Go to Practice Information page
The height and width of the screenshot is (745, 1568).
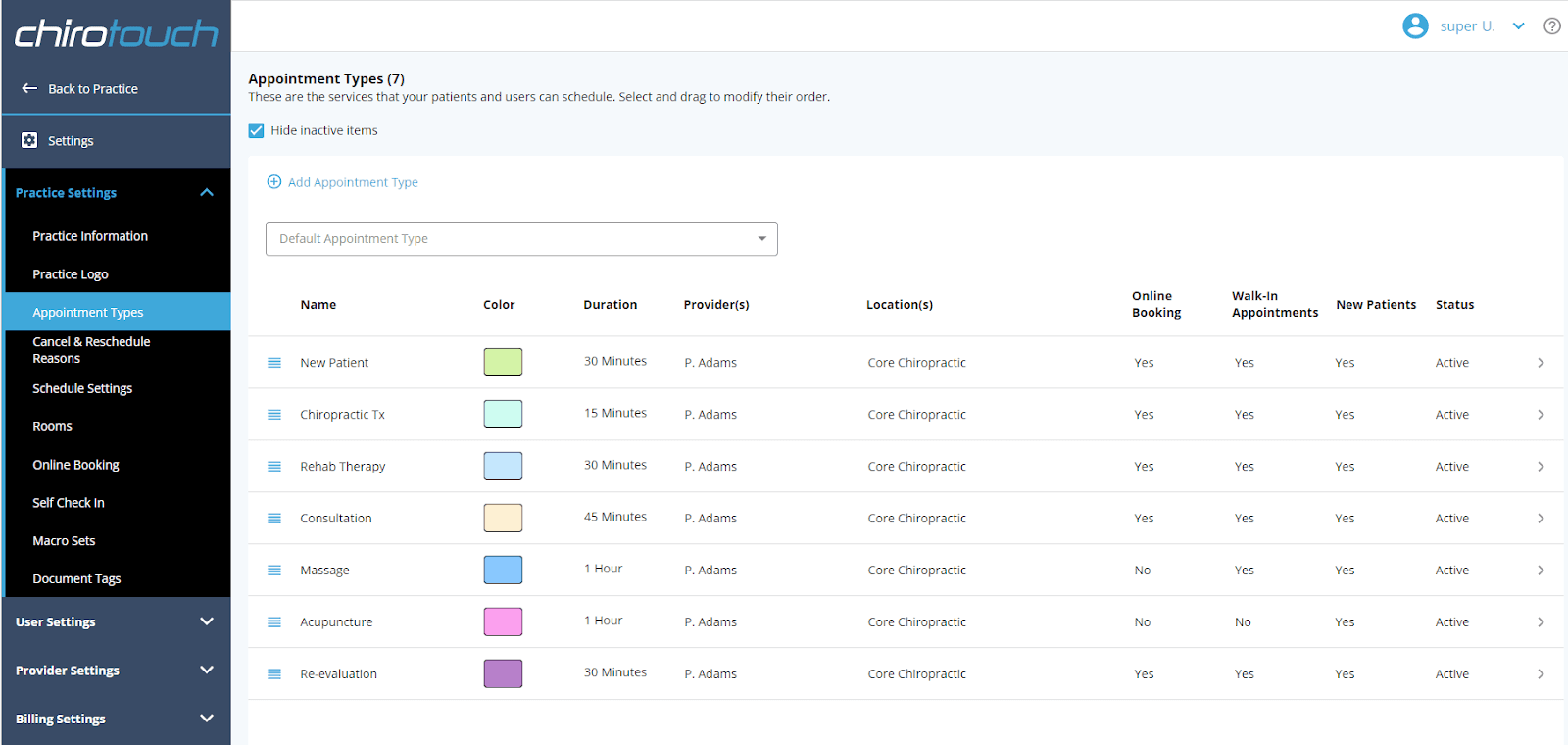(x=90, y=236)
